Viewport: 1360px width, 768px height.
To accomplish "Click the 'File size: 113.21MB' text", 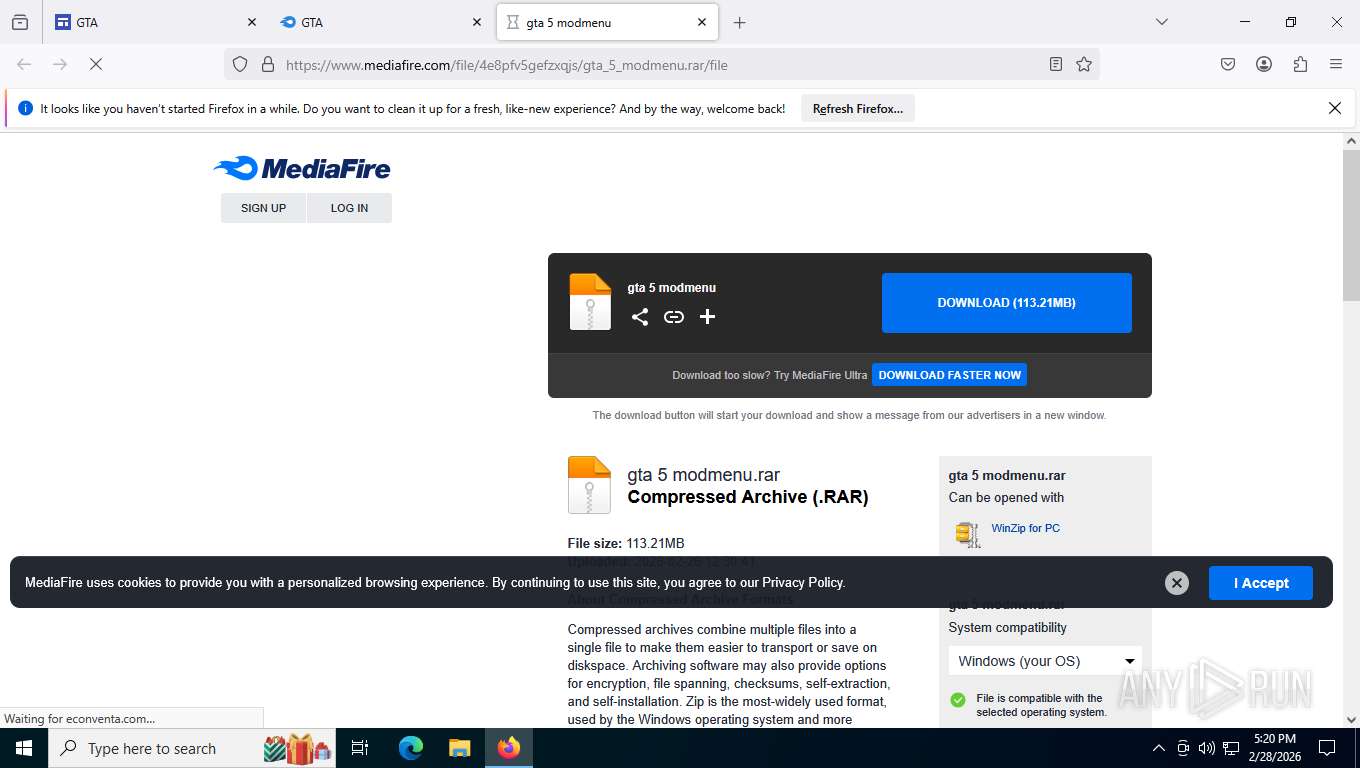I will click(x=626, y=544).
